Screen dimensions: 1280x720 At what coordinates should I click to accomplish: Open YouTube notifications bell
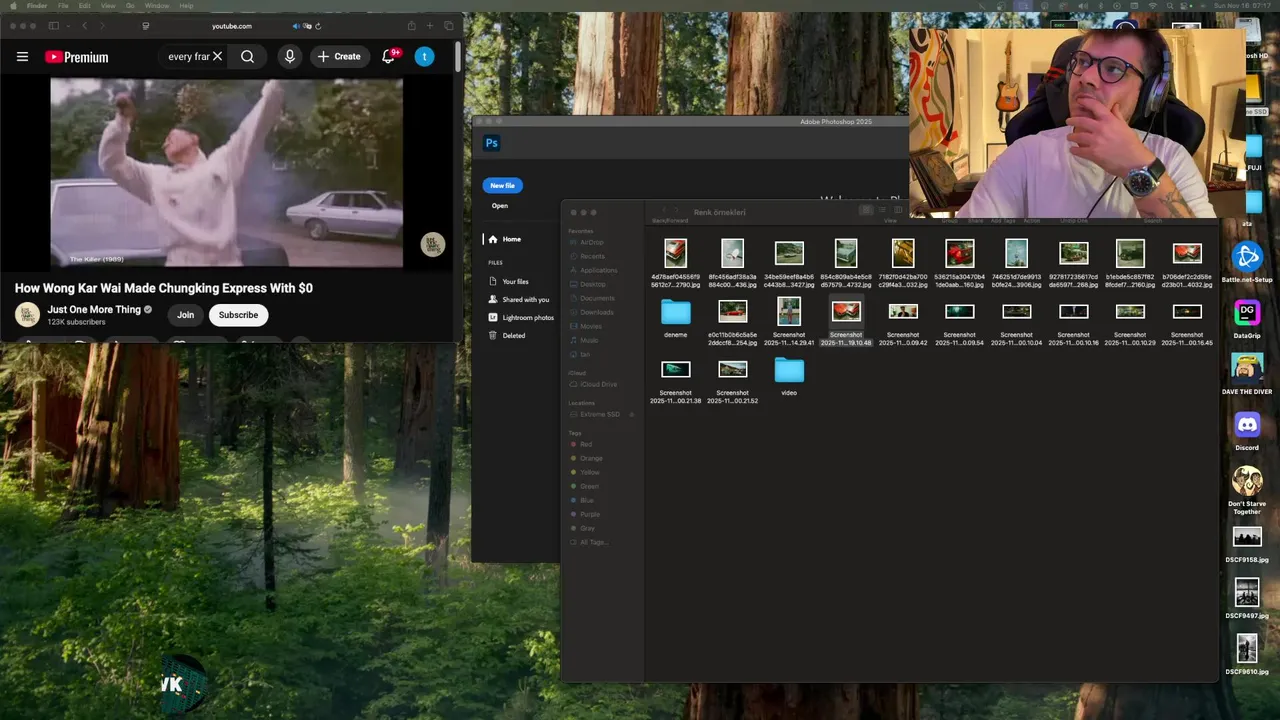coord(389,57)
